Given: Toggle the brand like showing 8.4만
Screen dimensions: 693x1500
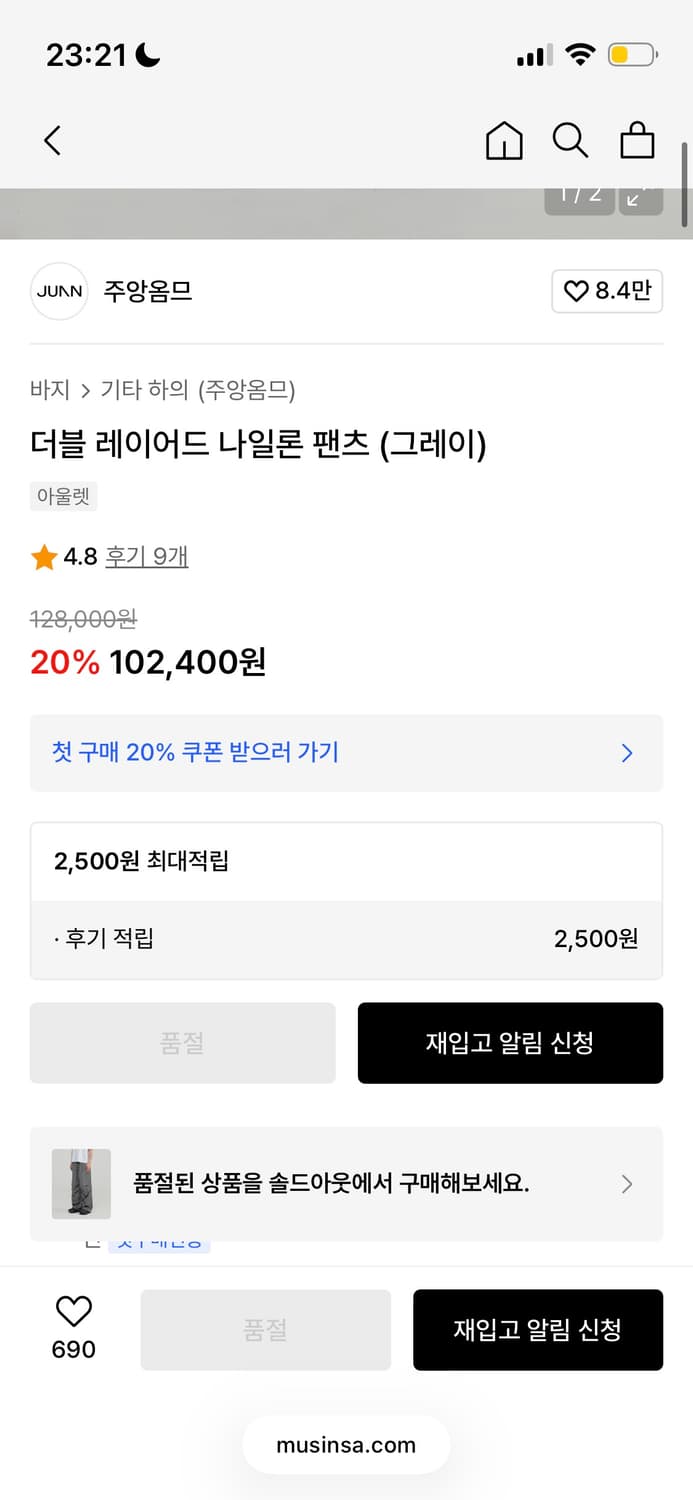Looking at the screenshot, I should [607, 291].
